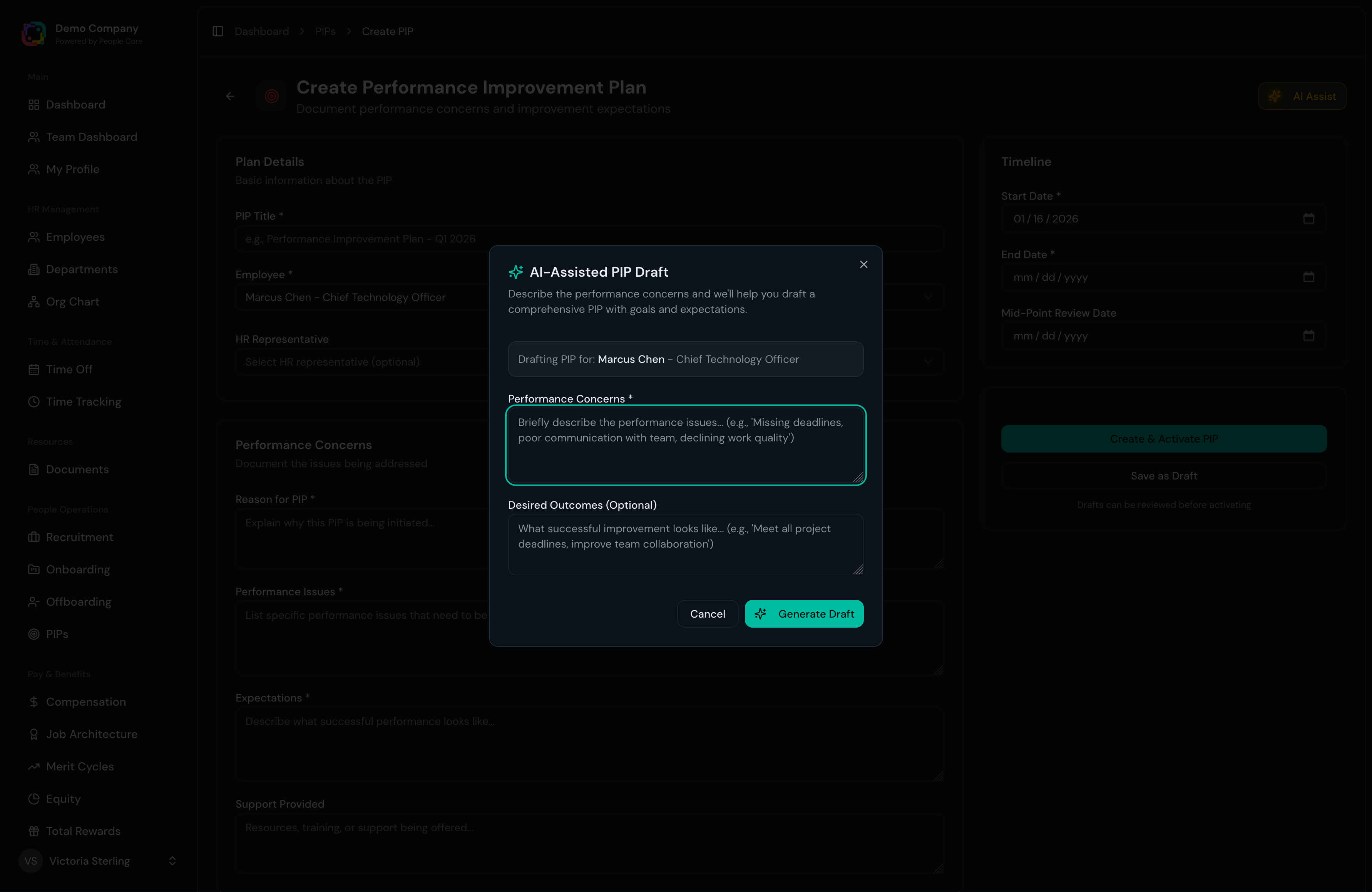Click the Generate Draft button

pyautogui.click(x=803, y=614)
